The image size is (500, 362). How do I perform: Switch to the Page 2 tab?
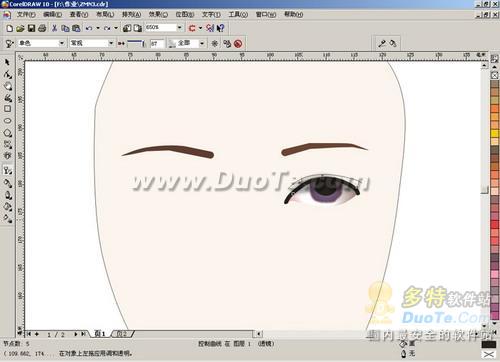point(122,333)
